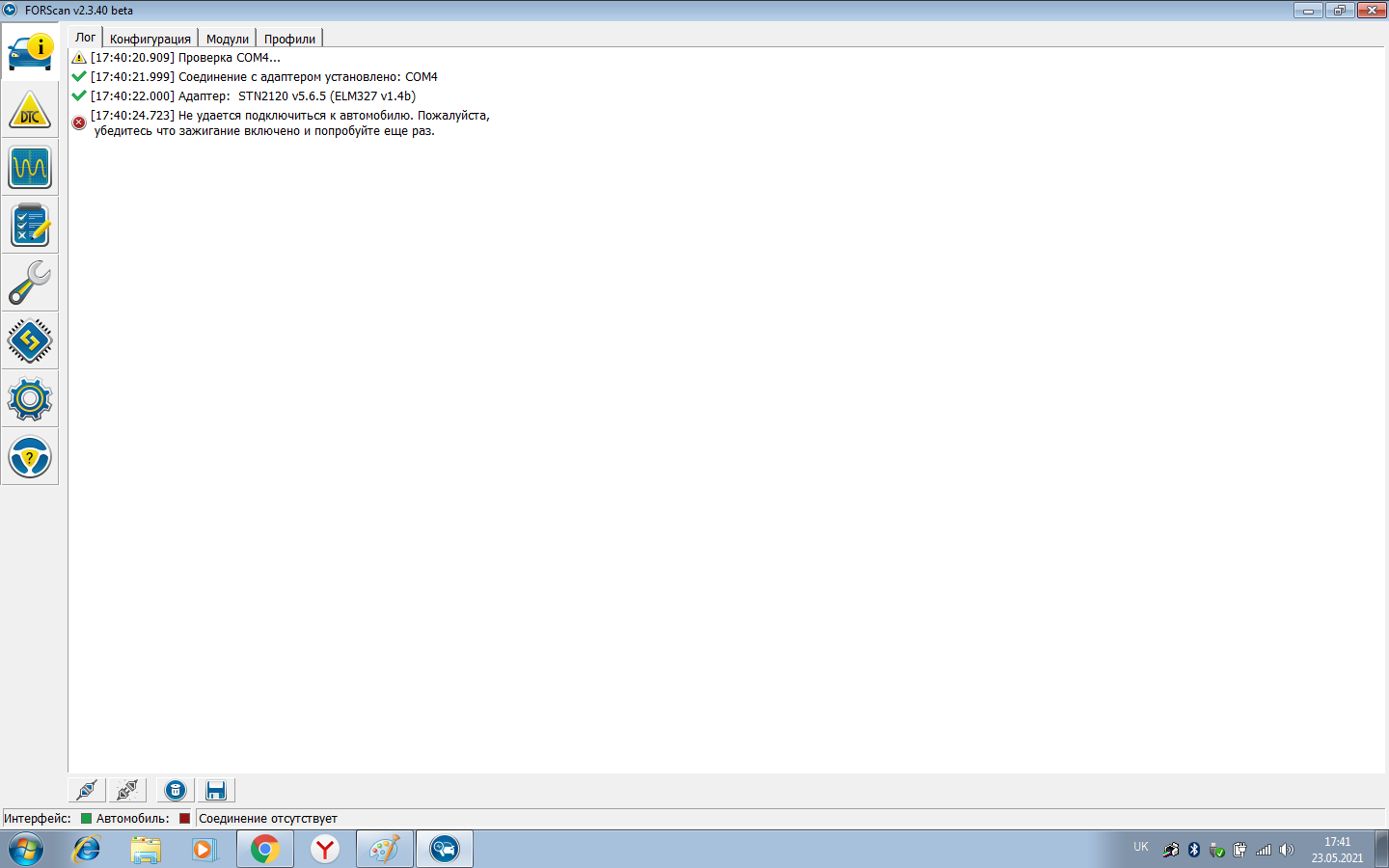Open the vehicle information section in sidebar
This screenshot has width=1389, height=868.
[x=30, y=51]
